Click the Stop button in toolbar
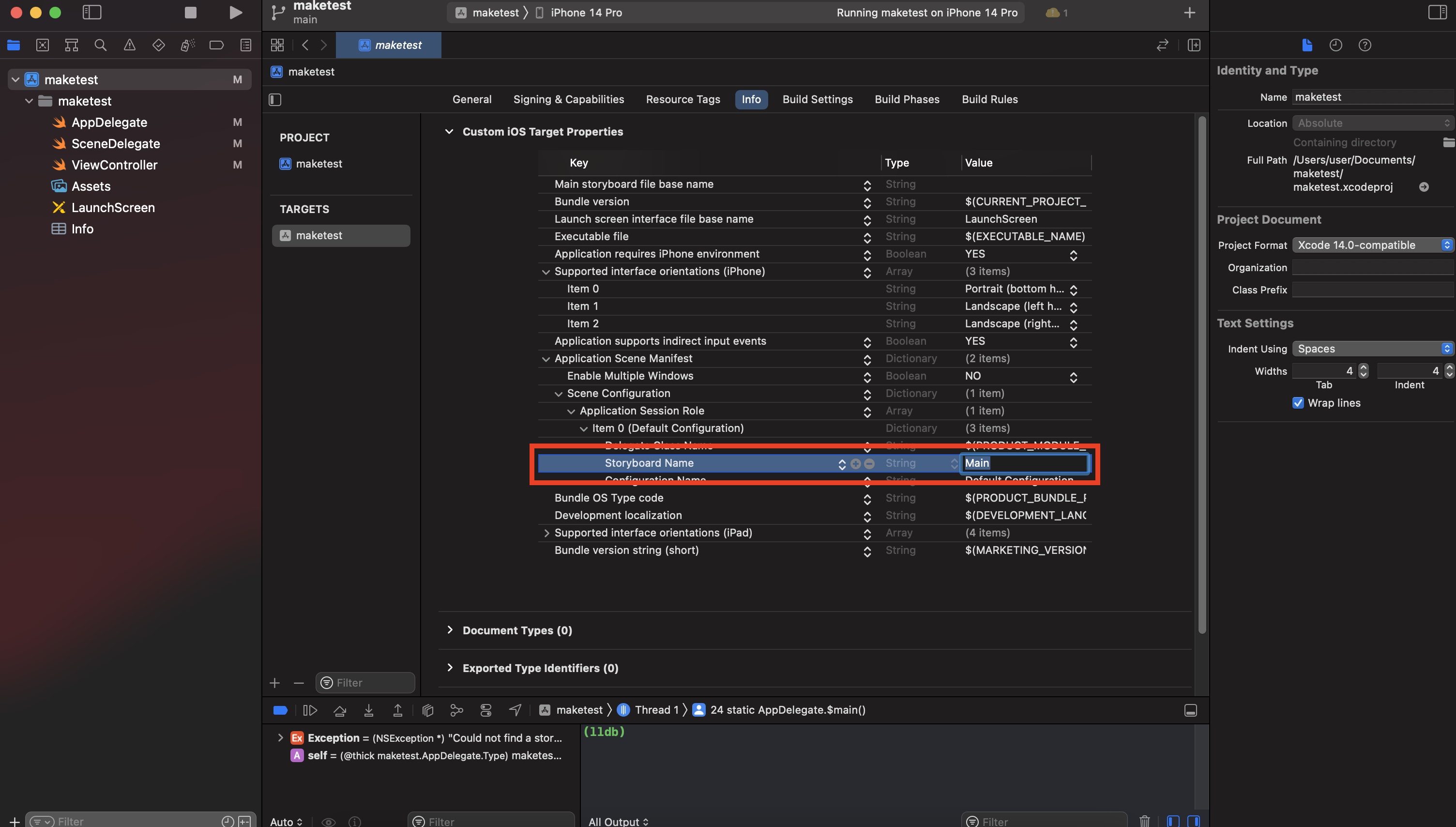The height and width of the screenshot is (827, 1456). 190,13
